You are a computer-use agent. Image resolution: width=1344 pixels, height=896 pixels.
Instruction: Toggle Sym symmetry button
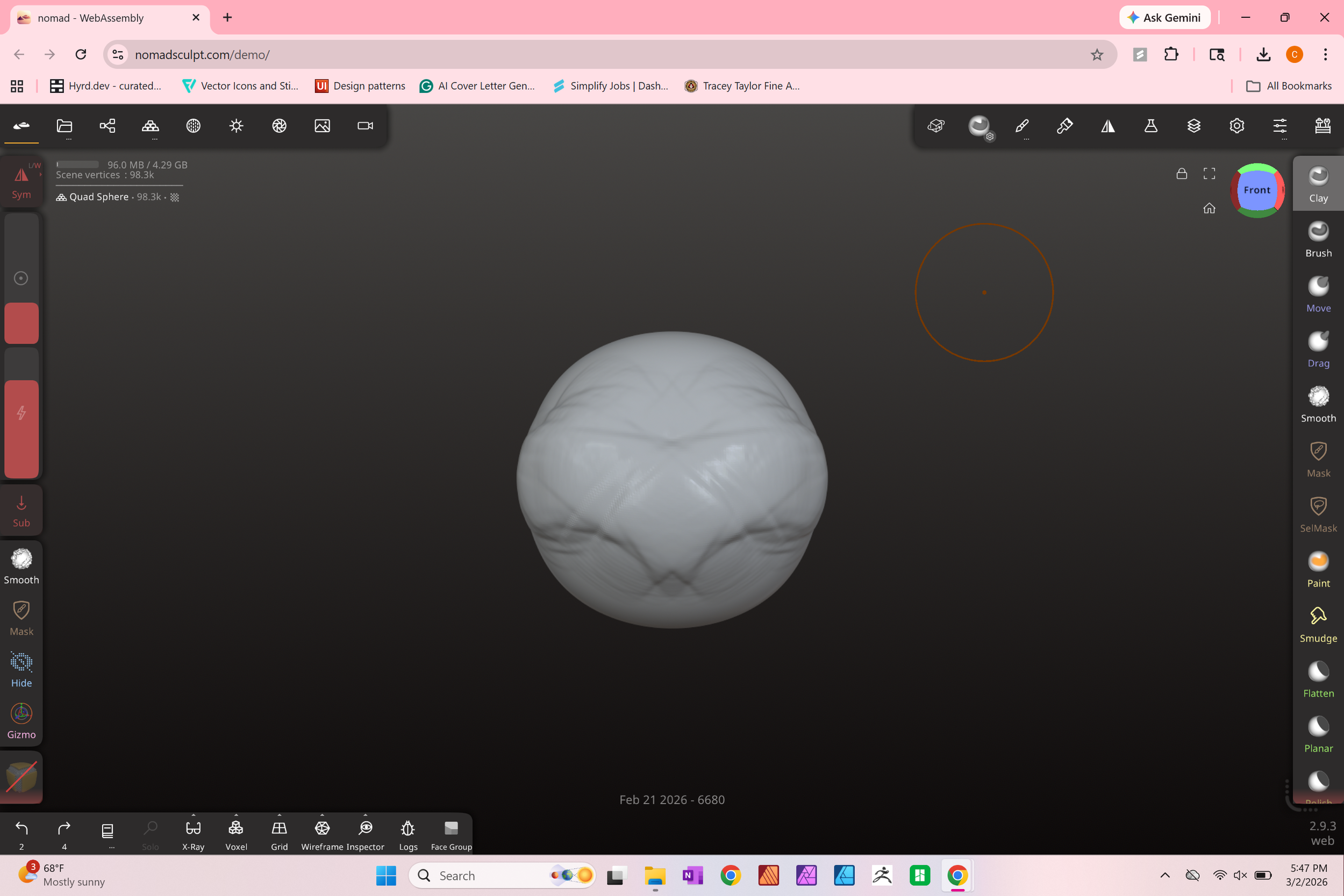pyautogui.click(x=21, y=182)
